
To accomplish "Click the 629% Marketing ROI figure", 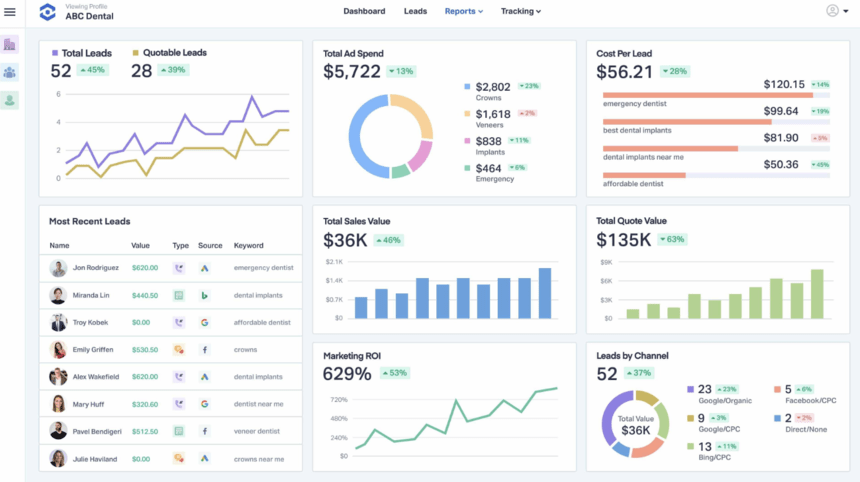I will 347,374.
